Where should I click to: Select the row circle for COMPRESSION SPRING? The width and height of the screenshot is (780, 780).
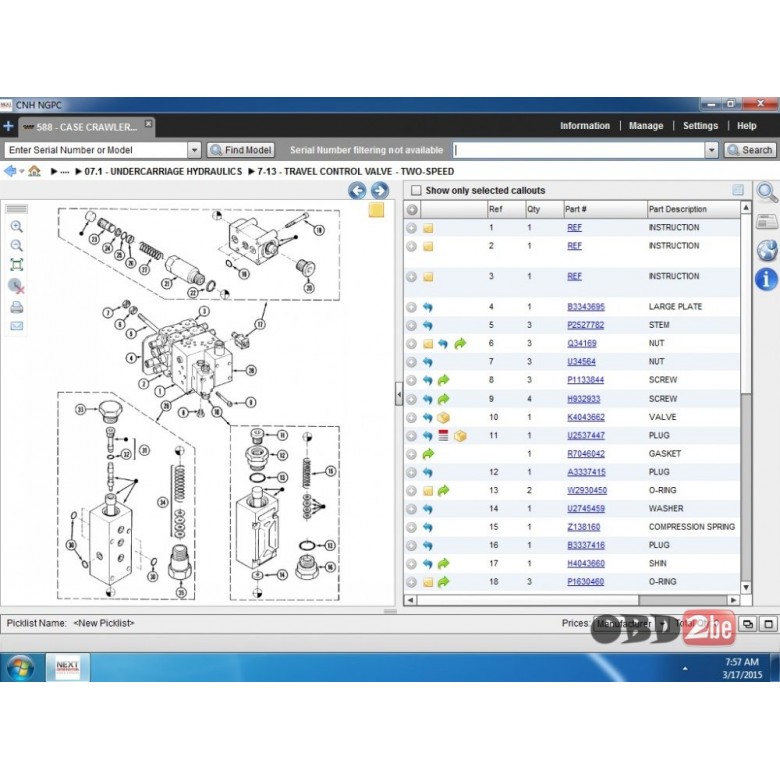411,527
